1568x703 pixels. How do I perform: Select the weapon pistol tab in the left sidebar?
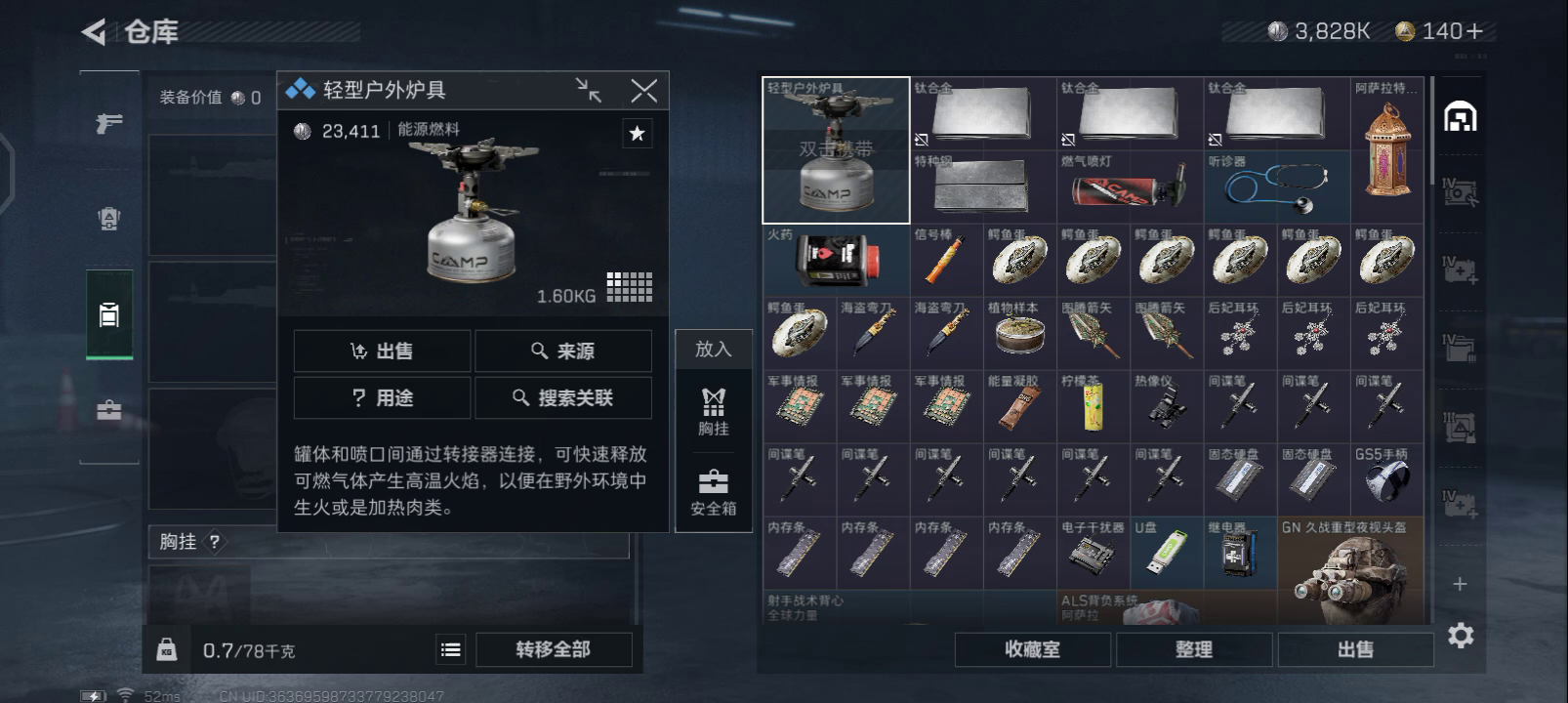click(109, 123)
